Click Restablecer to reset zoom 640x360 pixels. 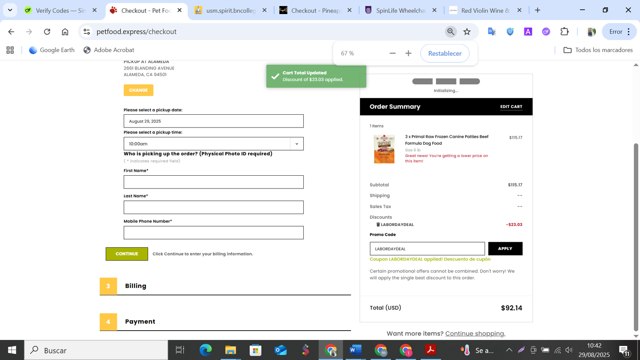coord(444,53)
